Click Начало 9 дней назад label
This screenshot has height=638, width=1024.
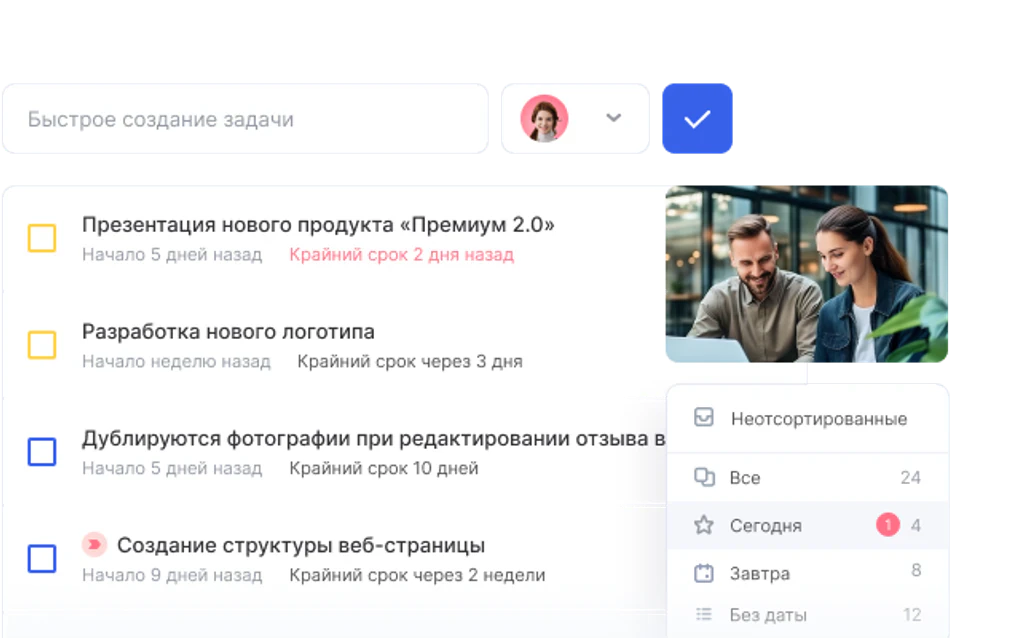click(x=172, y=575)
